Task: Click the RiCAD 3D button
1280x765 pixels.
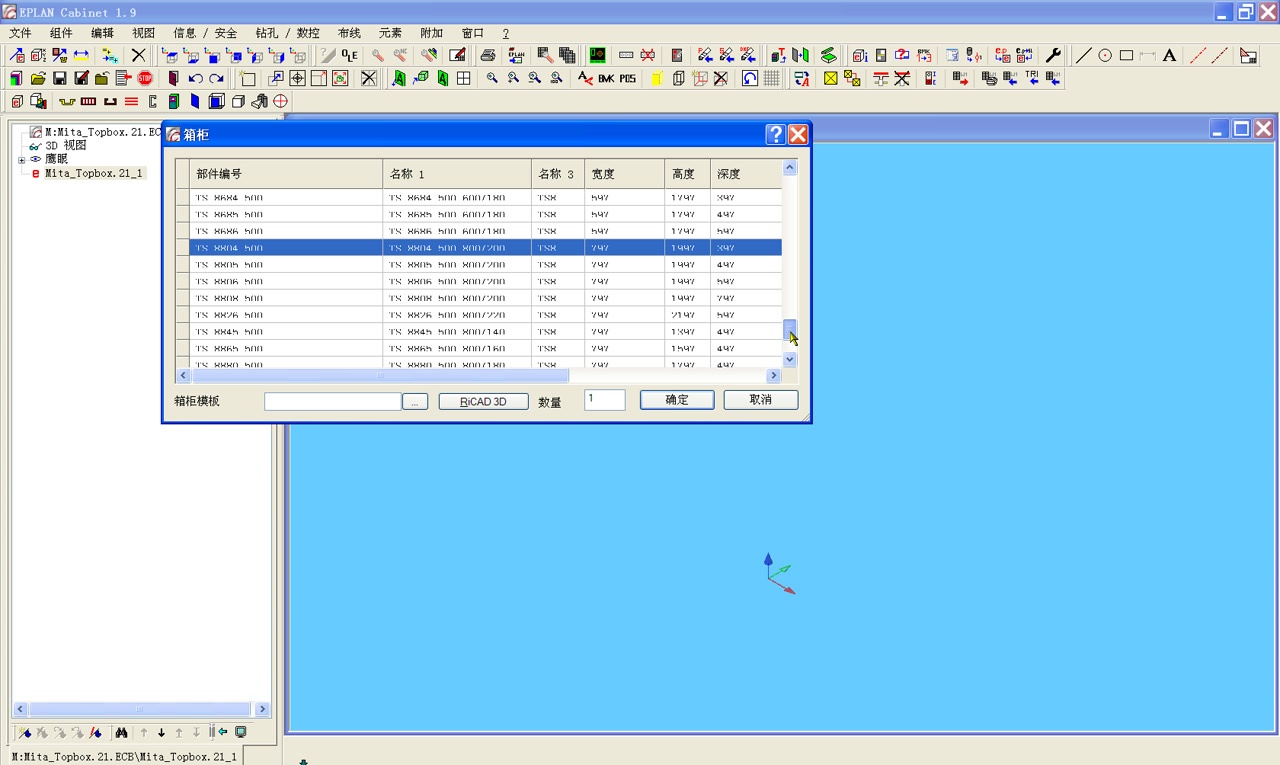Action: pyautogui.click(x=483, y=401)
